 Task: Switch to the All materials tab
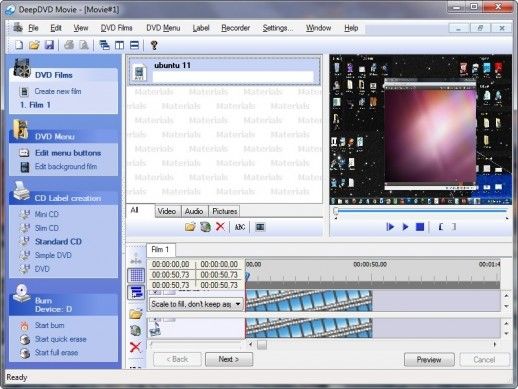click(140, 210)
